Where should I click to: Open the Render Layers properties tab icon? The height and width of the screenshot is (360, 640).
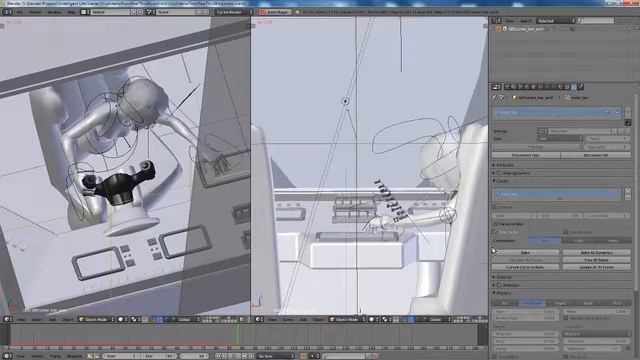tap(513, 87)
